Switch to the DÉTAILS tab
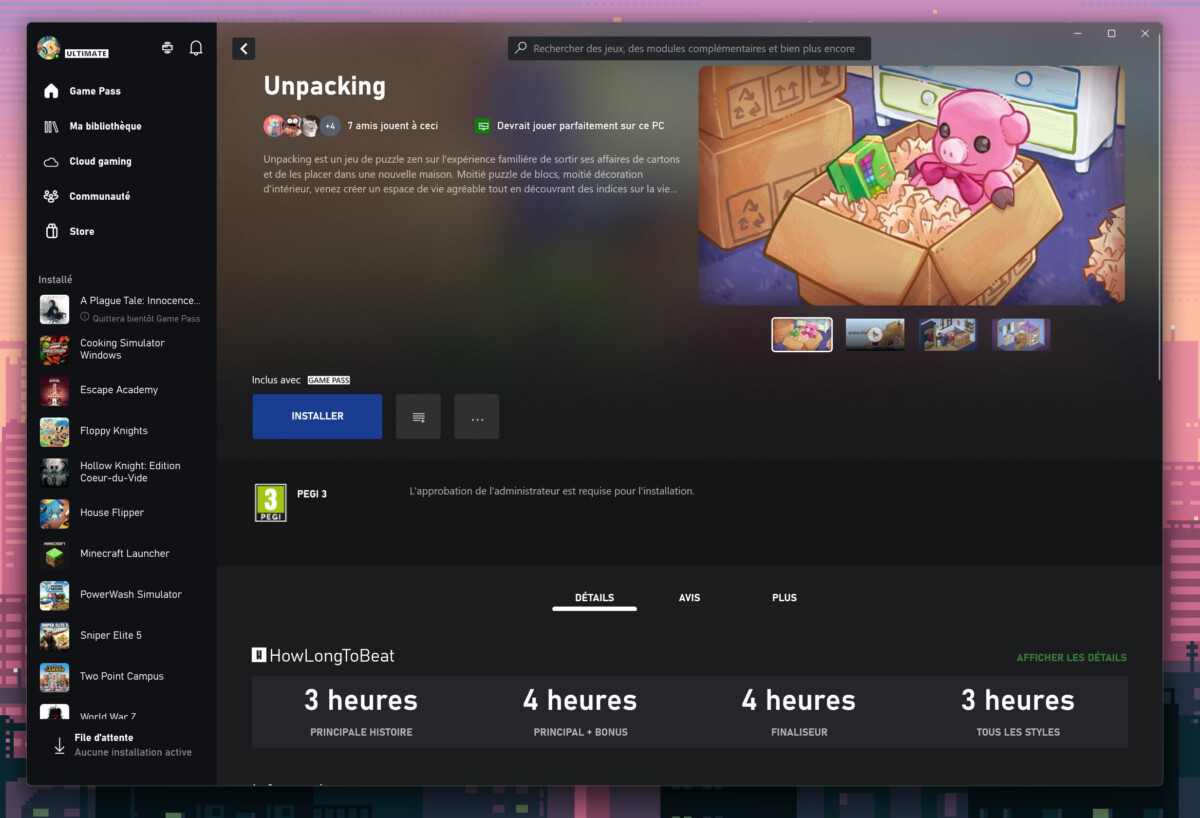 pos(594,598)
